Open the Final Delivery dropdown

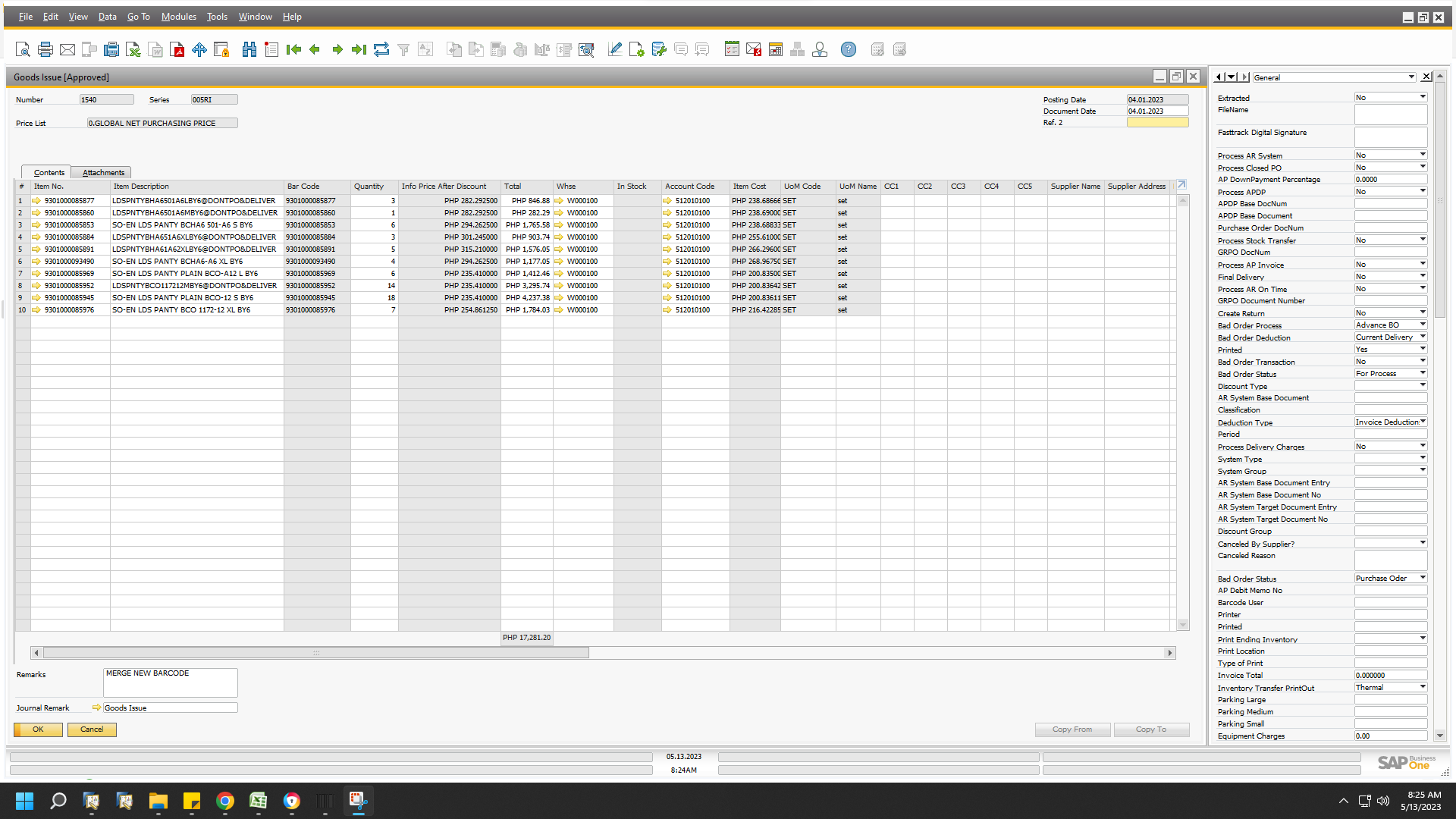coord(1423,276)
